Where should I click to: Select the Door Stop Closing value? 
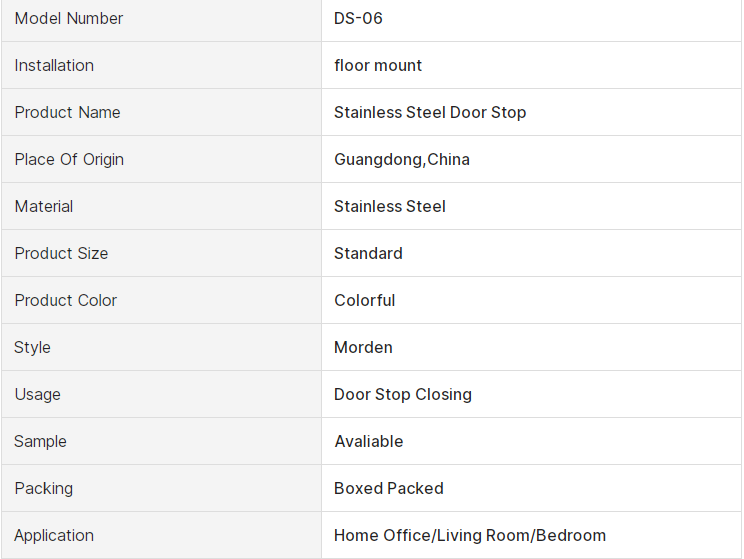click(403, 394)
